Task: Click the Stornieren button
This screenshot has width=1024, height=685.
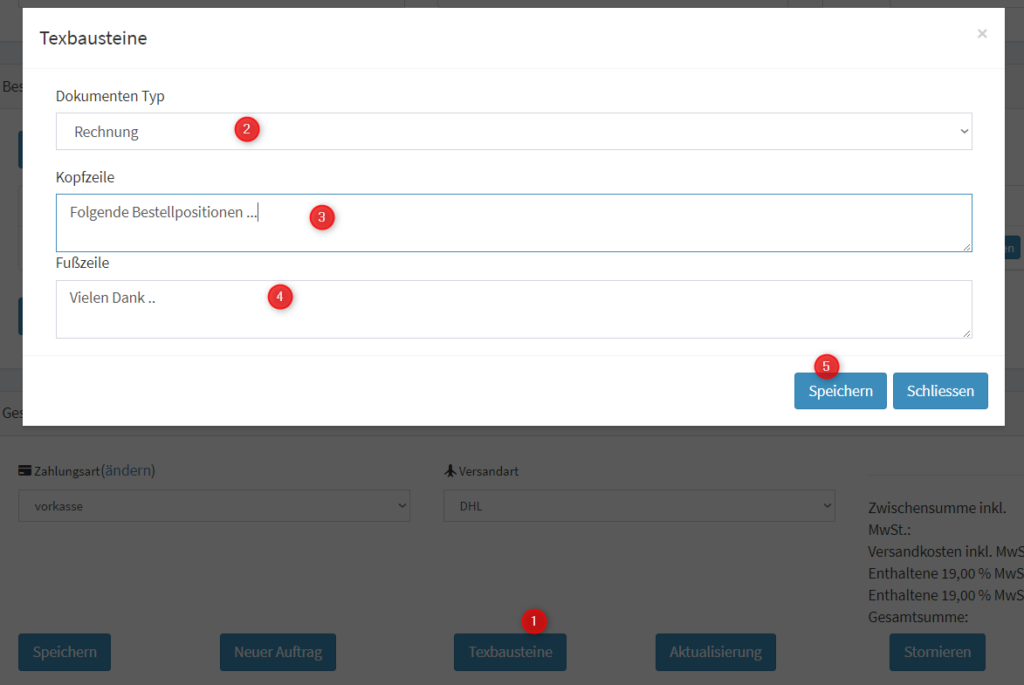Action: [x=937, y=652]
